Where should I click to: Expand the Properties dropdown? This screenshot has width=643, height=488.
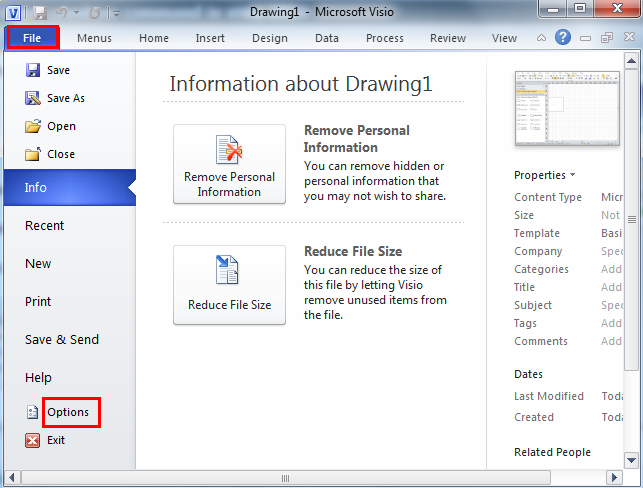tap(545, 175)
